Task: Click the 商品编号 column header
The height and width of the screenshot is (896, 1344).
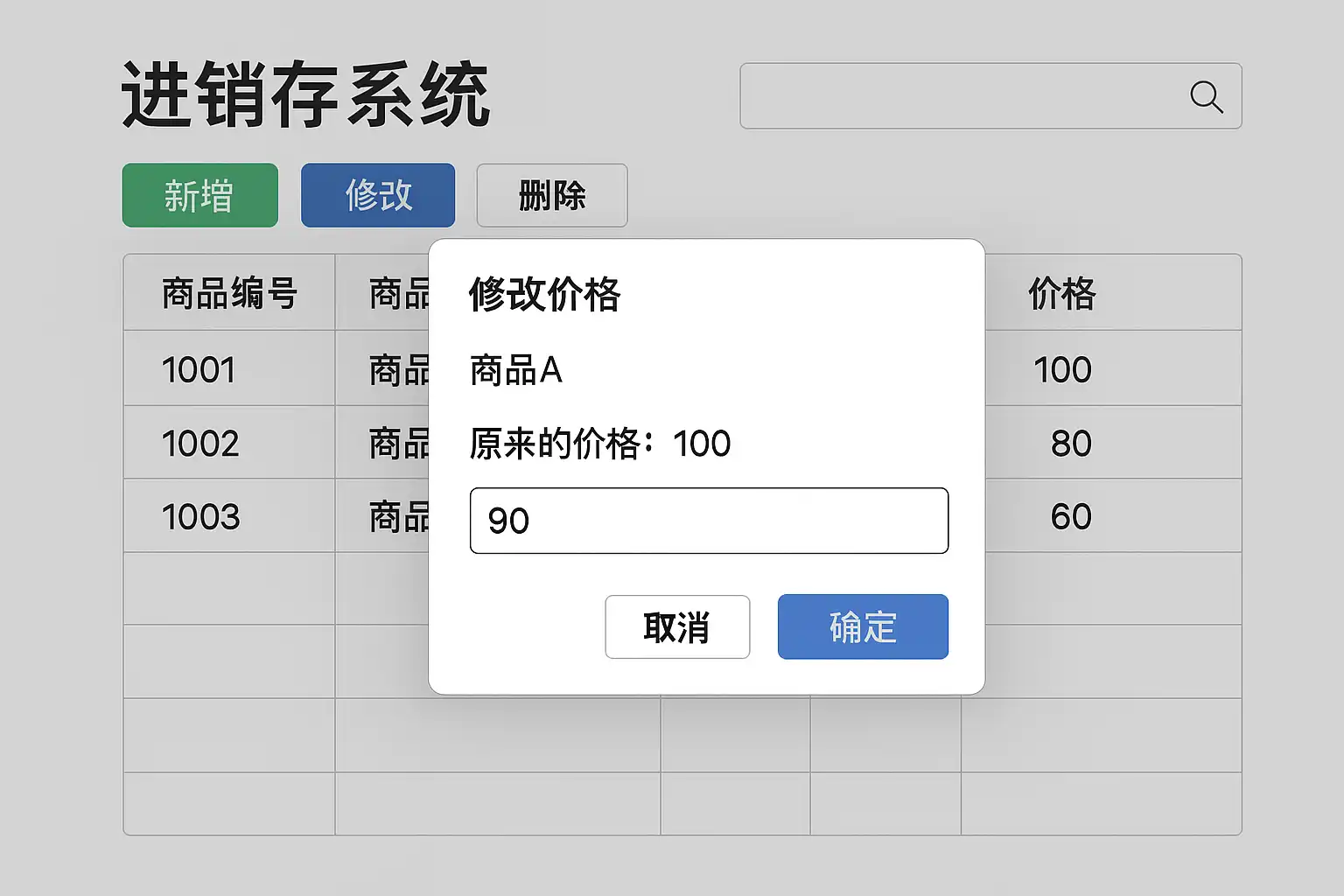Action: [229, 293]
